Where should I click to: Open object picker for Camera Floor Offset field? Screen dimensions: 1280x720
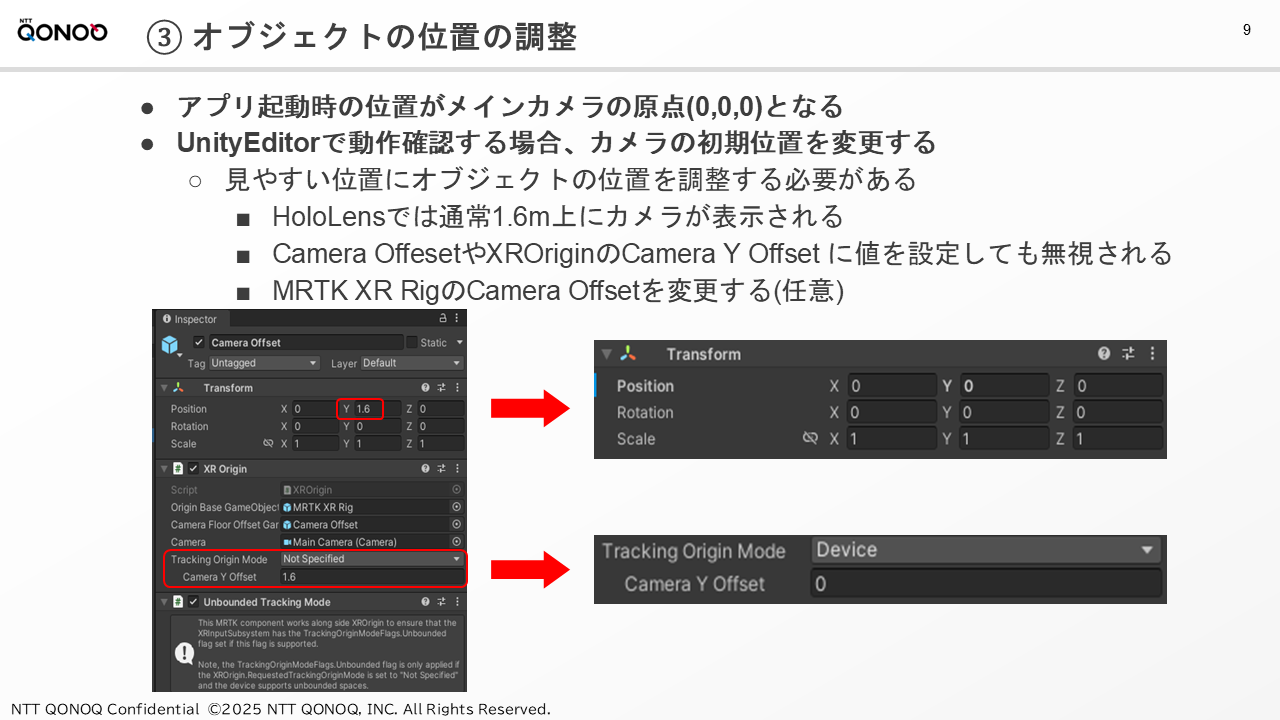click(x=457, y=524)
